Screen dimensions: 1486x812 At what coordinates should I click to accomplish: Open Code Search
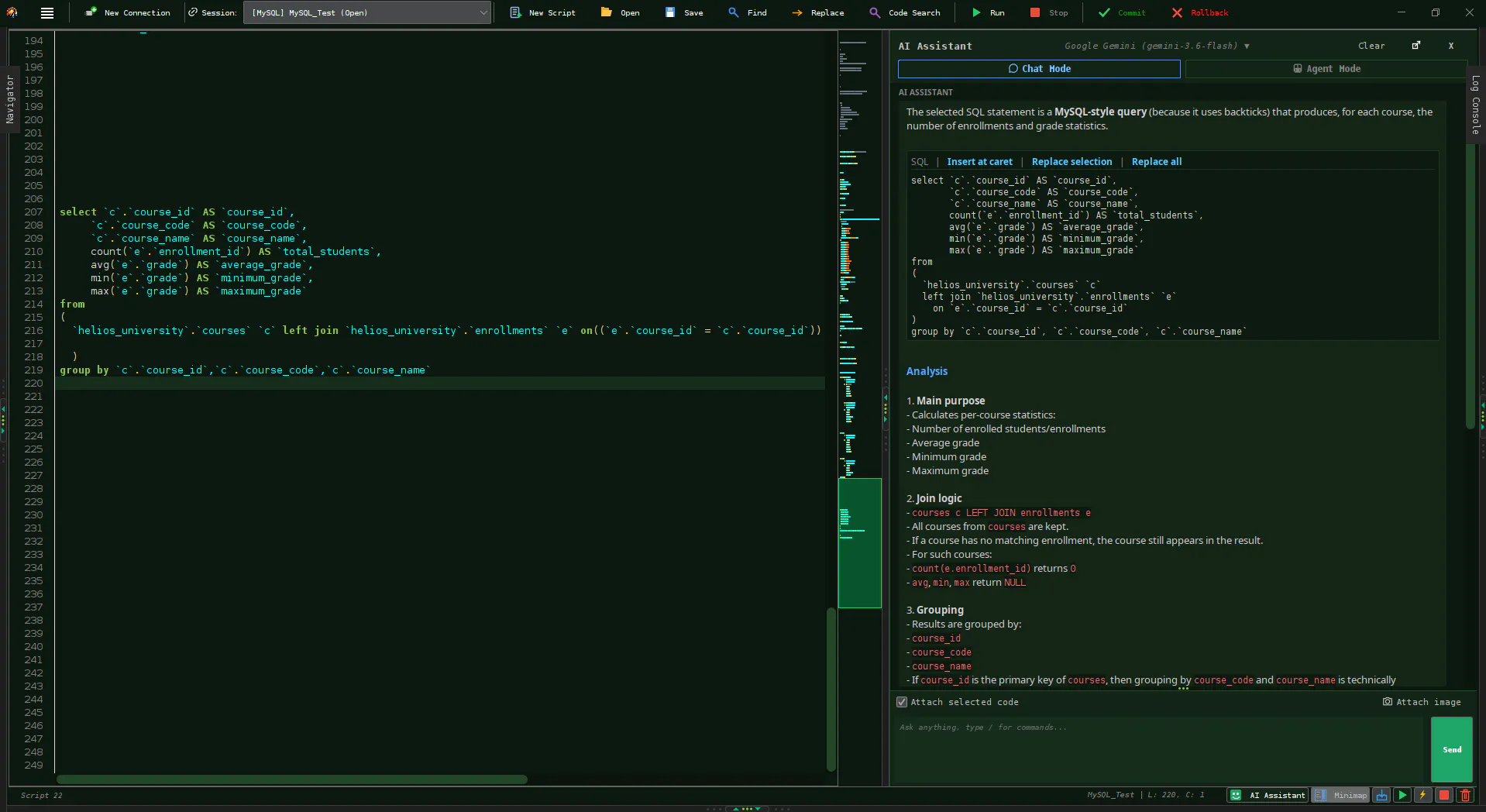tap(905, 12)
